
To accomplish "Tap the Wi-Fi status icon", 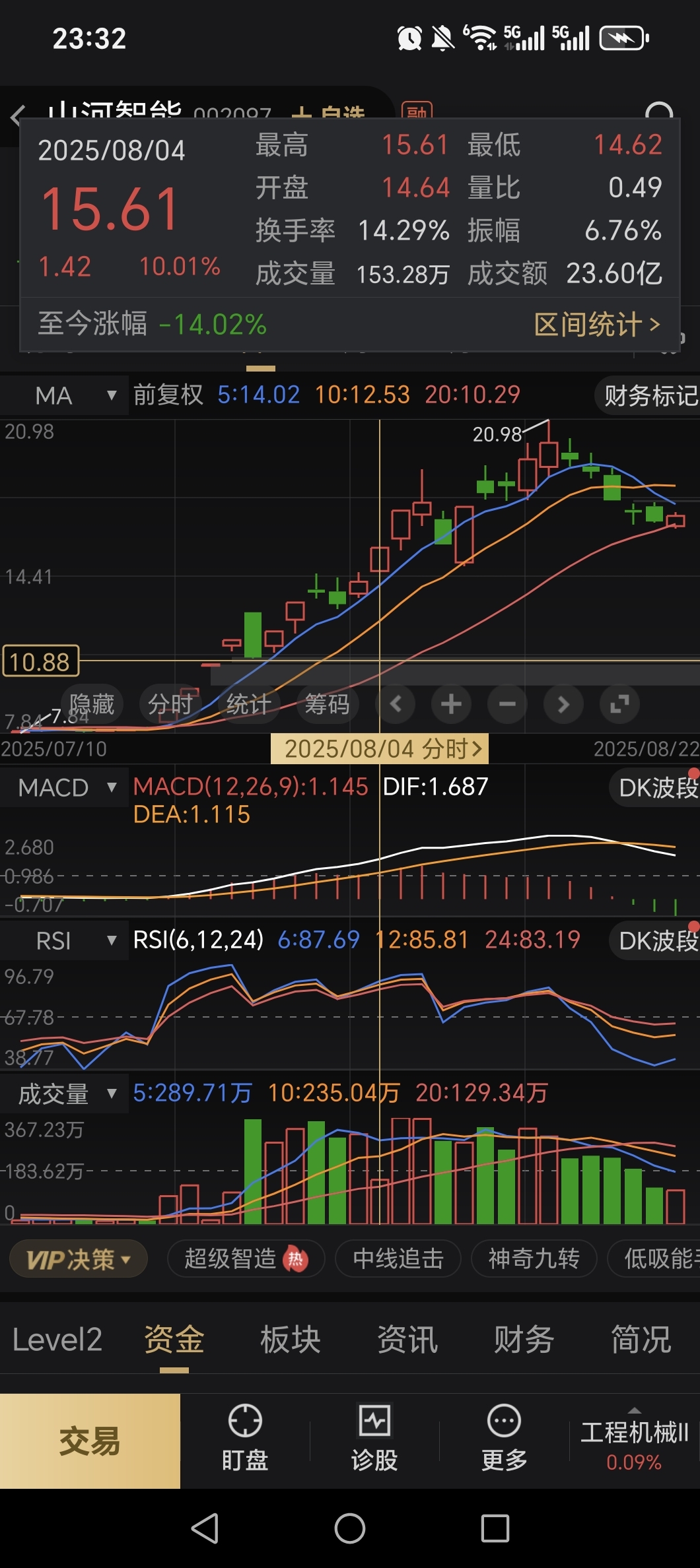I will [480, 38].
